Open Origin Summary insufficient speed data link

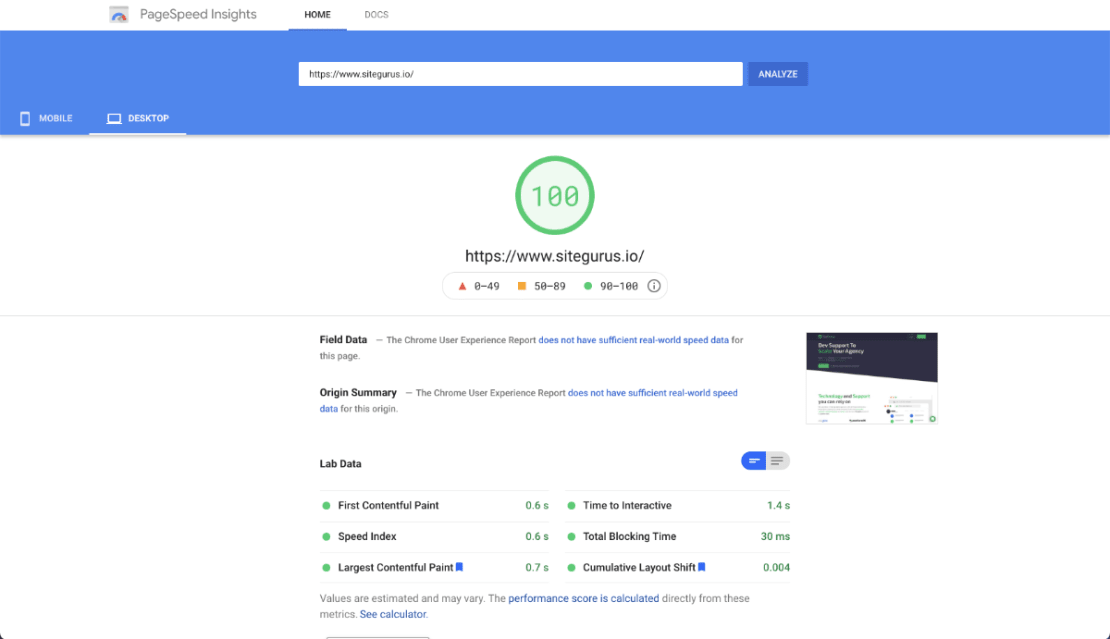tap(653, 393)
